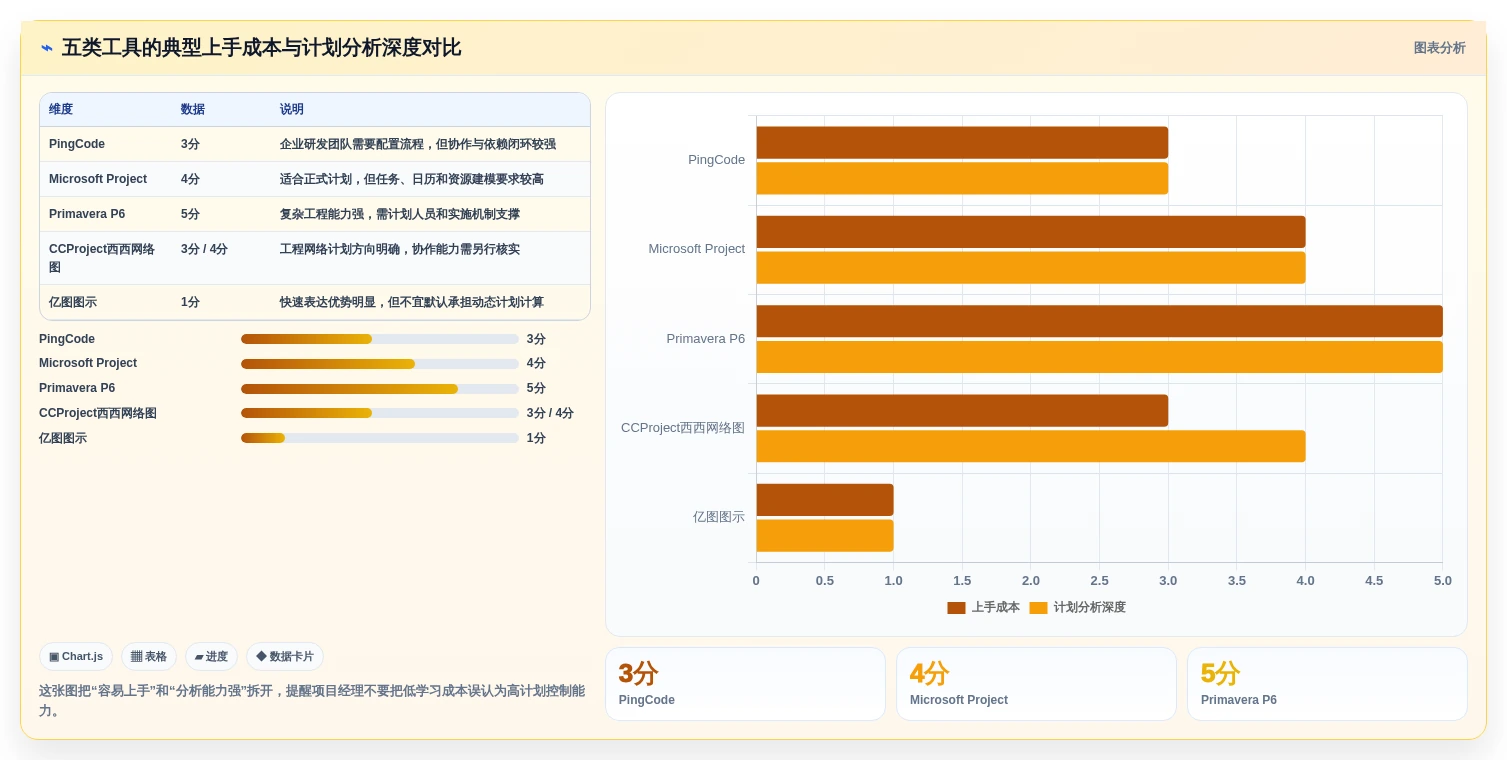Click the blue lightning icon beside the title
The width and height of the screenshot is (1507, 760).
[46, 48]
